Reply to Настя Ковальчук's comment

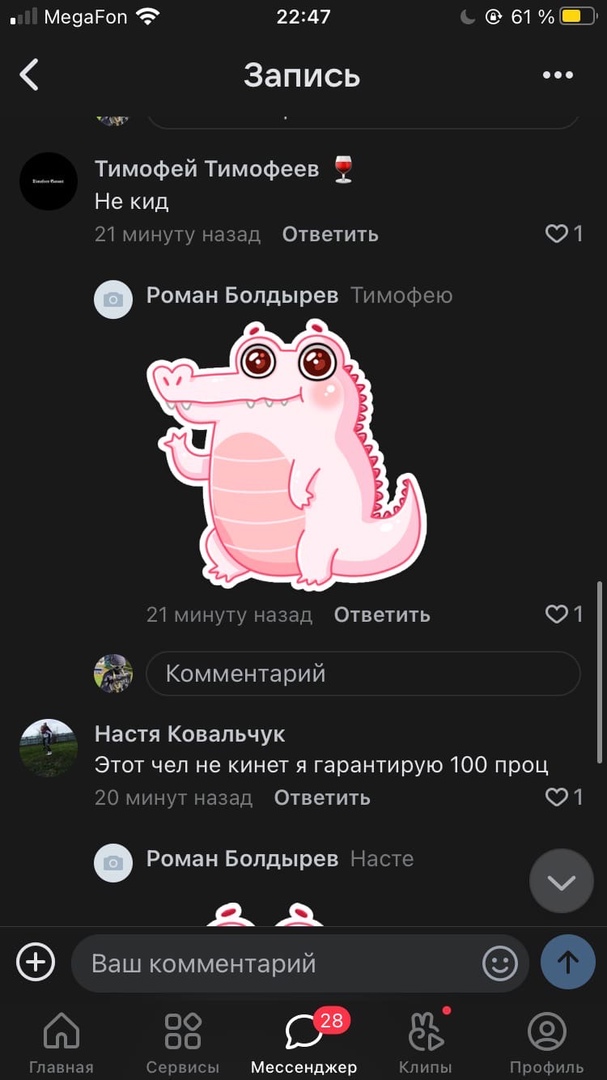[x=322, y=798]
